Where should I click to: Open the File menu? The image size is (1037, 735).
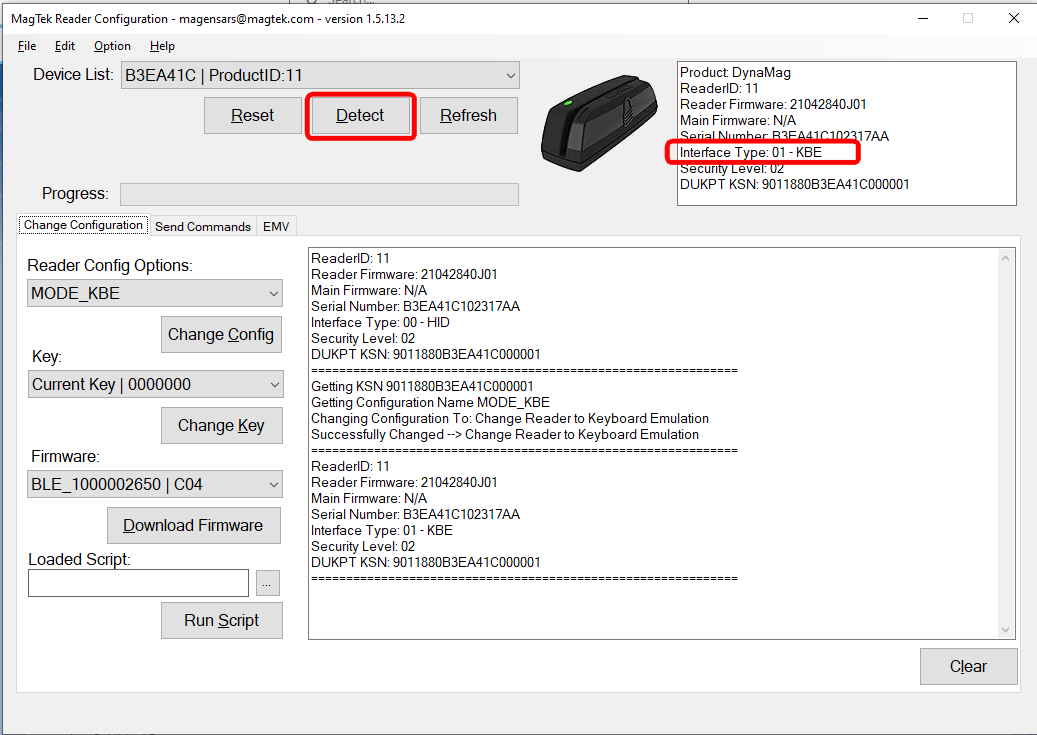[26, 46]
